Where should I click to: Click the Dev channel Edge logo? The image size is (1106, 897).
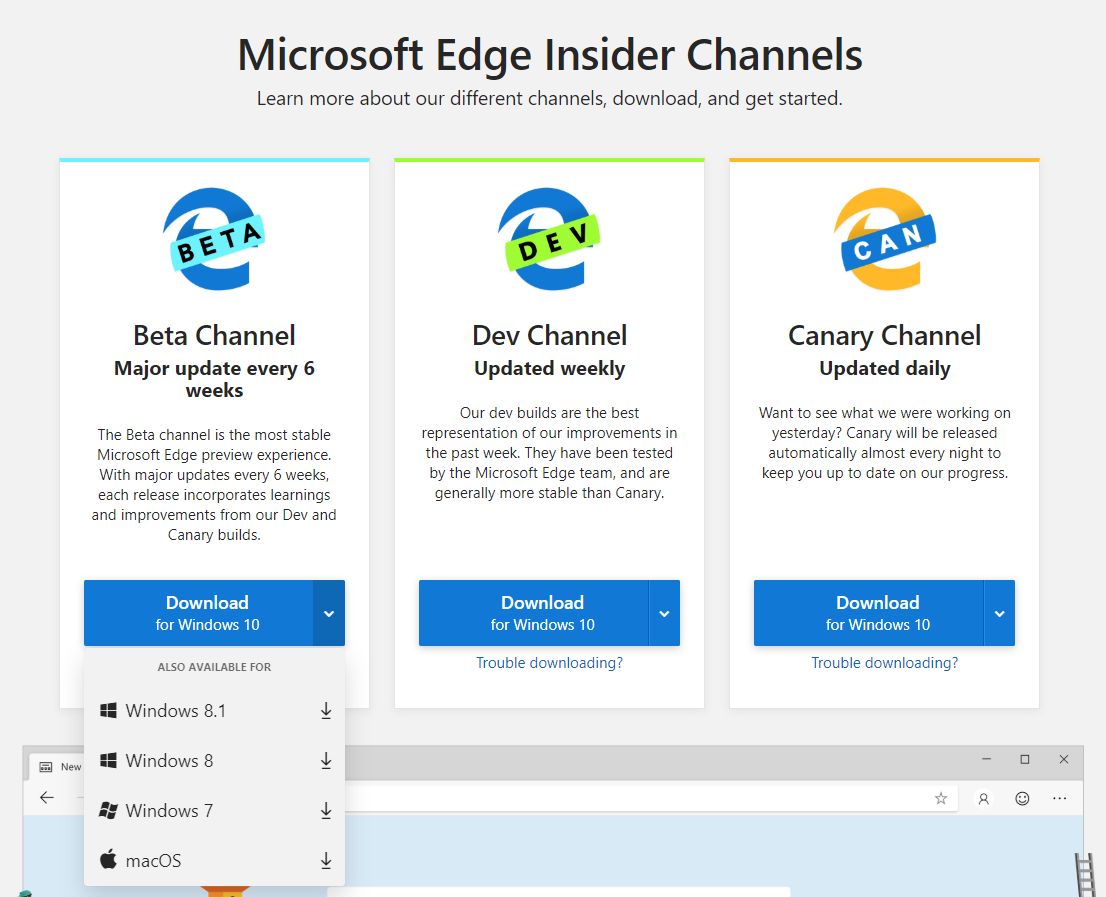(549, 239)
